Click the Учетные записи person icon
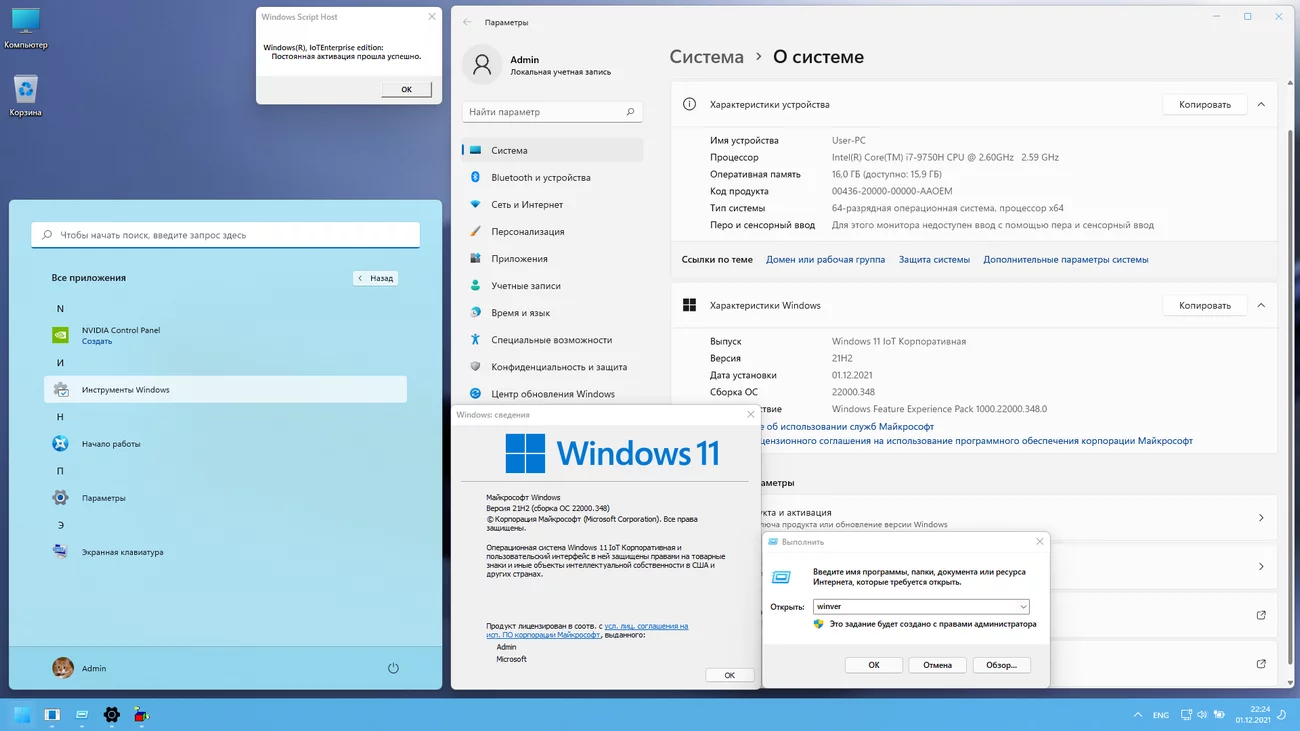Screen dimensions: 1300x731 pyautogui.click(x=476, y=285)
